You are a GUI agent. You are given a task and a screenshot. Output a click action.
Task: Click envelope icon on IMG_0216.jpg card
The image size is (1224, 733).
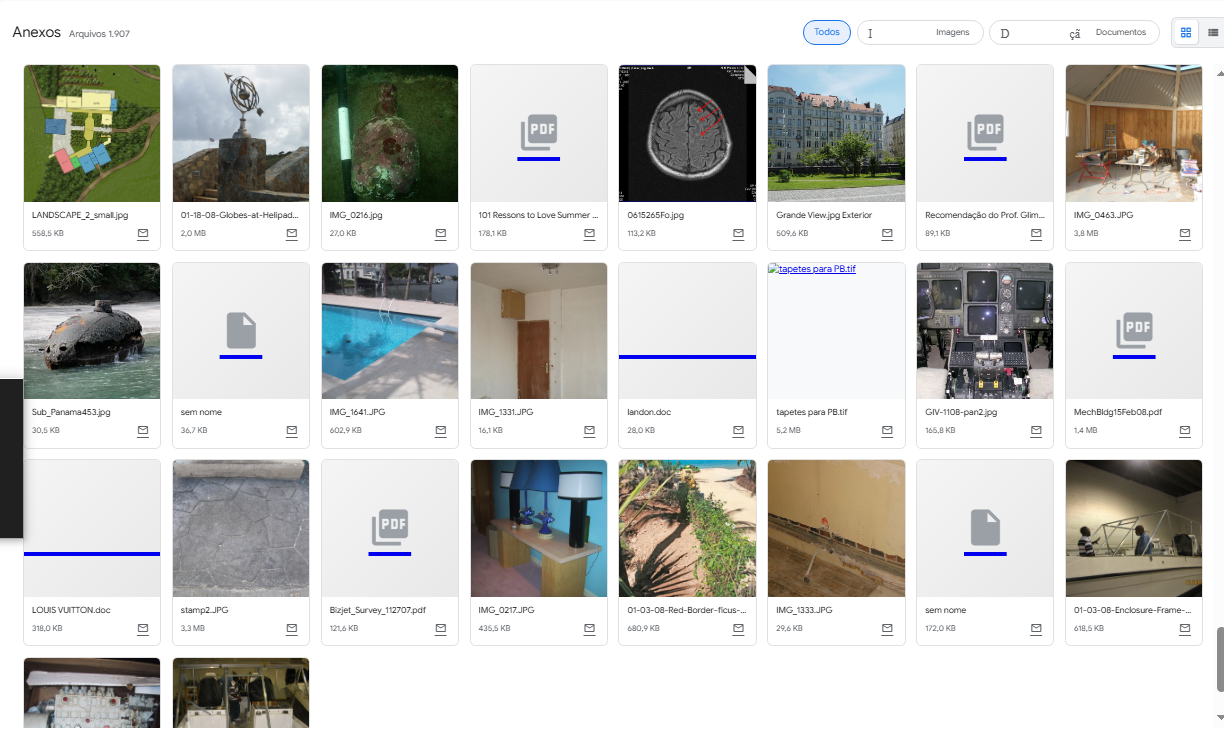441,234
